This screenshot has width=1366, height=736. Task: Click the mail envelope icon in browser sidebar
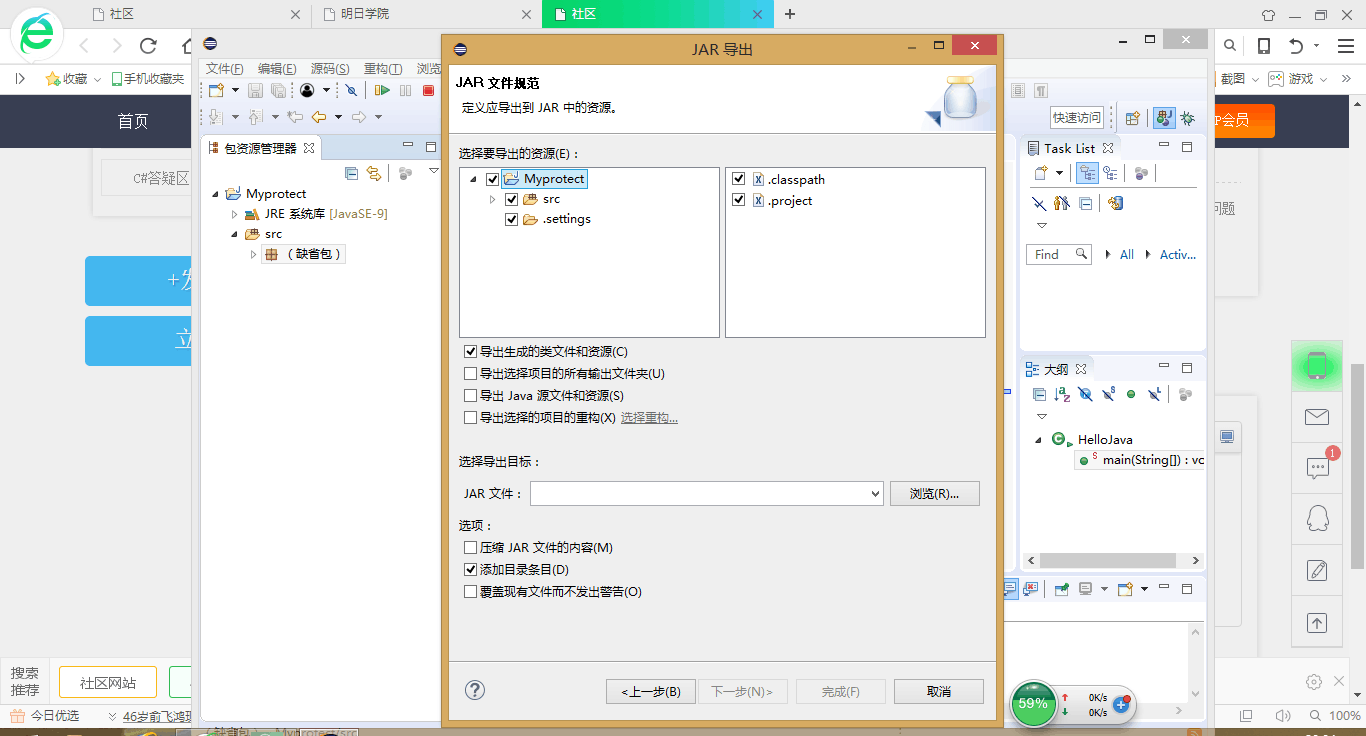tap(1317, 418)
